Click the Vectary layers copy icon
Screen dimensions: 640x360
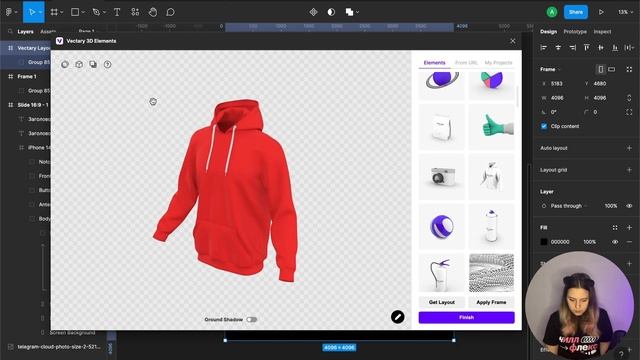(x=93, y=64)
